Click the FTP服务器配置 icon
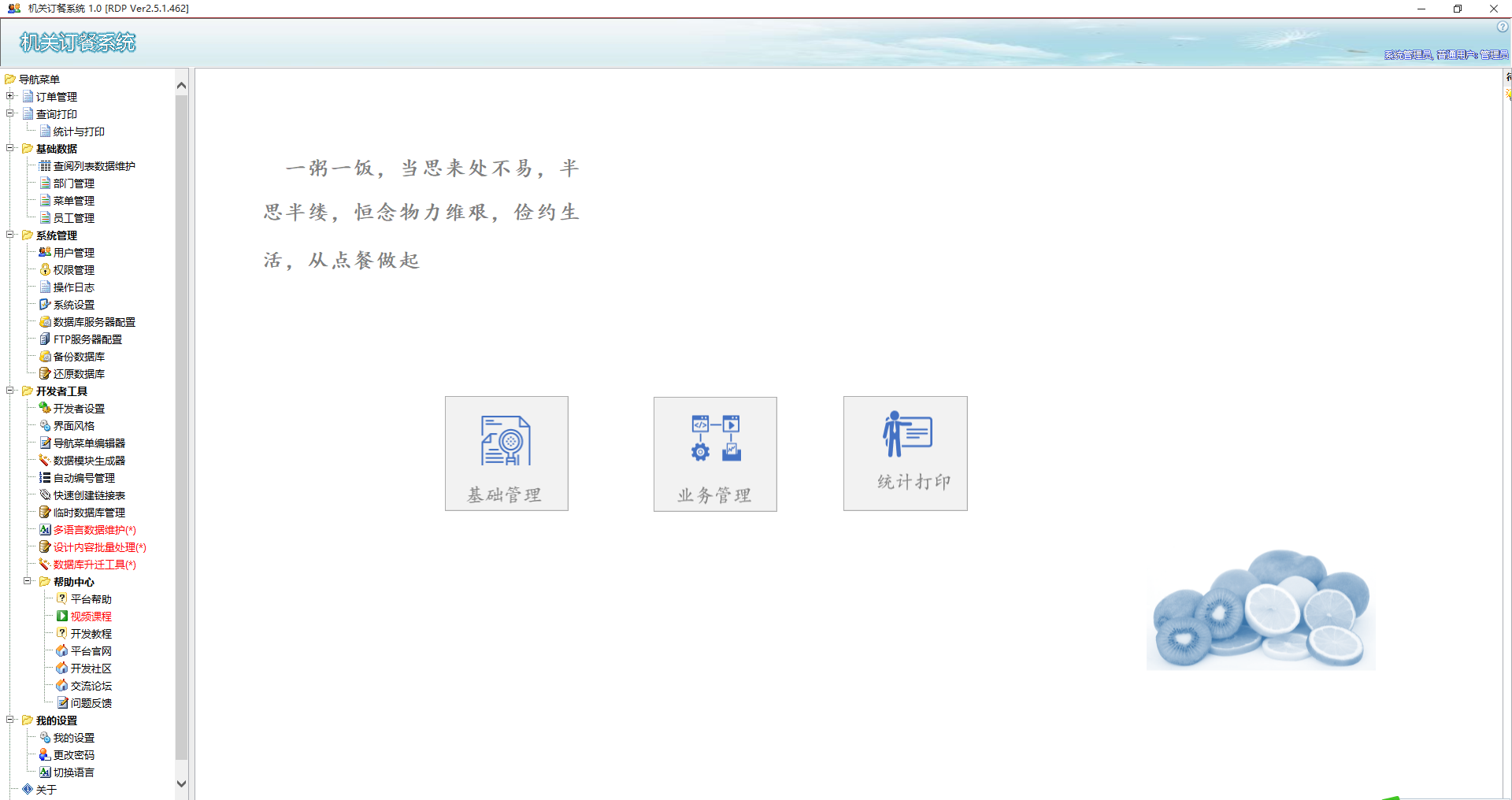The height and width of the screenshot is (800, 1512). (45, 339)
